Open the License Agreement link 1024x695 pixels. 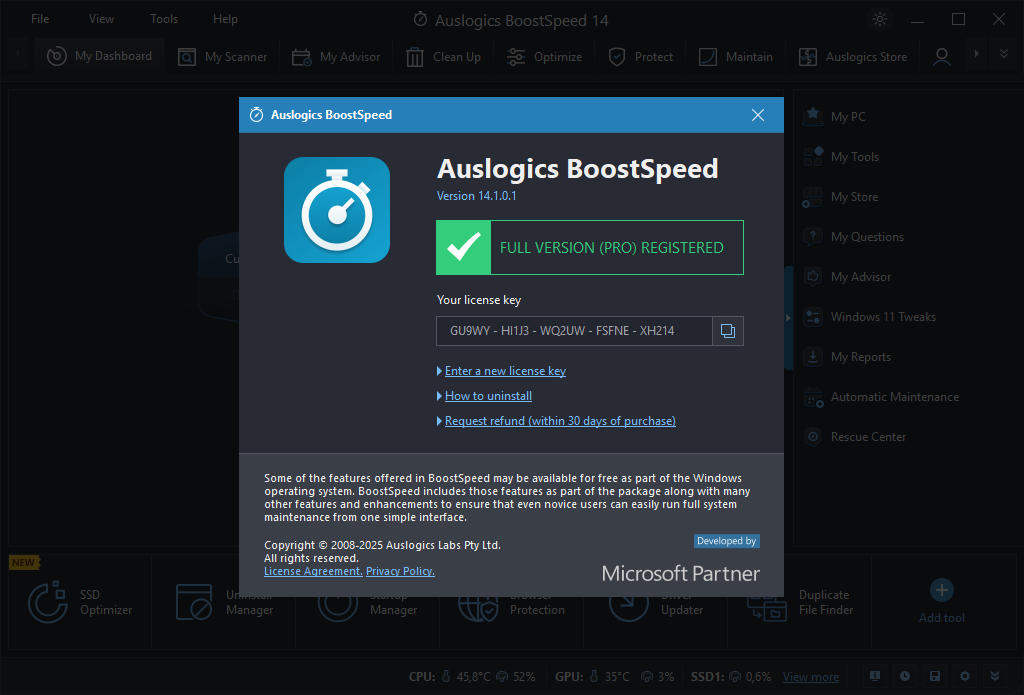coord(313,572)
